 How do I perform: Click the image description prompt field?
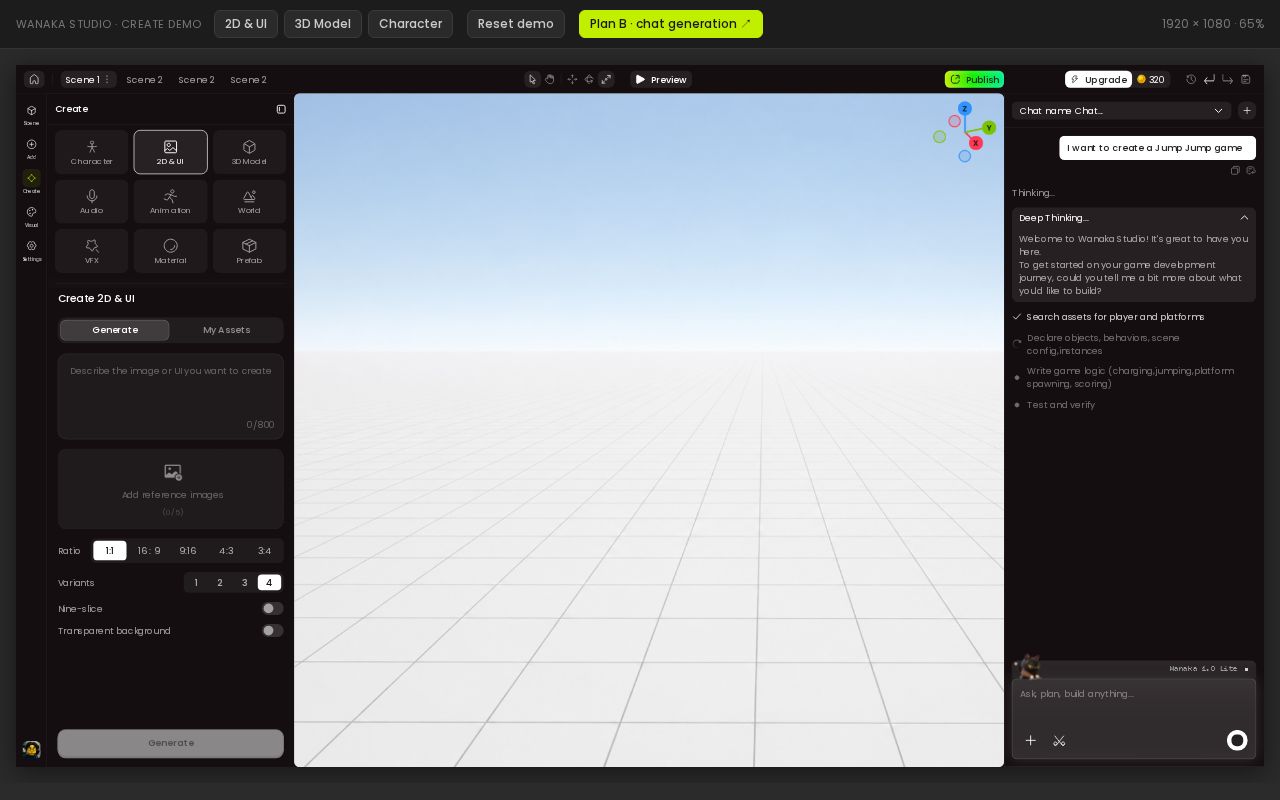pos(170,396)
